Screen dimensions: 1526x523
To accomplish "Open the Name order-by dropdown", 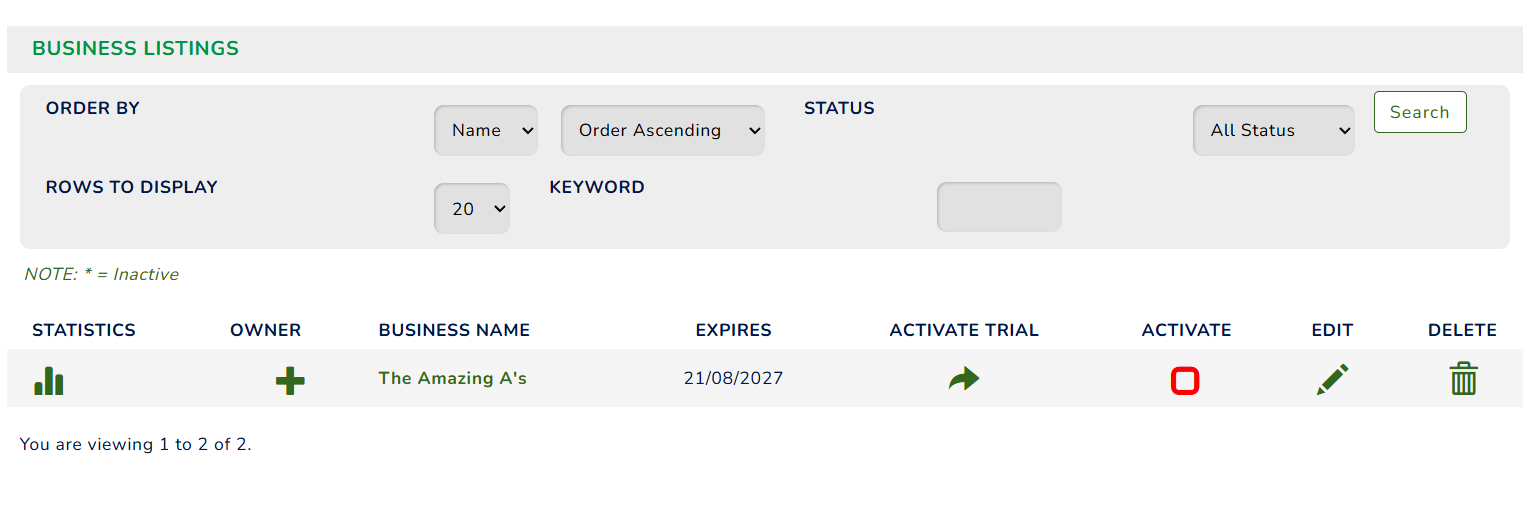I will click(486, 130).
